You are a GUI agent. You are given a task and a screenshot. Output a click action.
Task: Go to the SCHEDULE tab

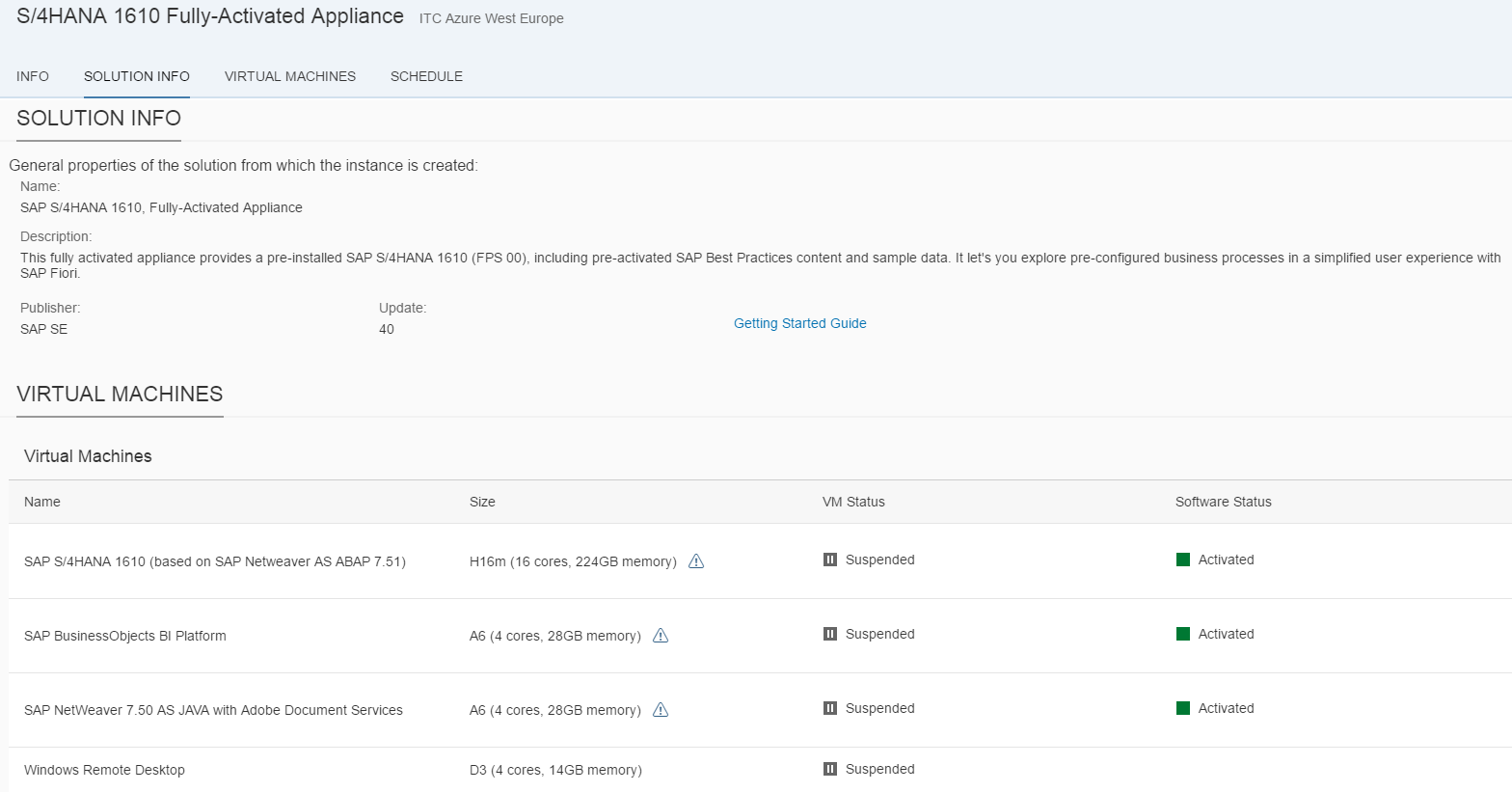[426, 76]
